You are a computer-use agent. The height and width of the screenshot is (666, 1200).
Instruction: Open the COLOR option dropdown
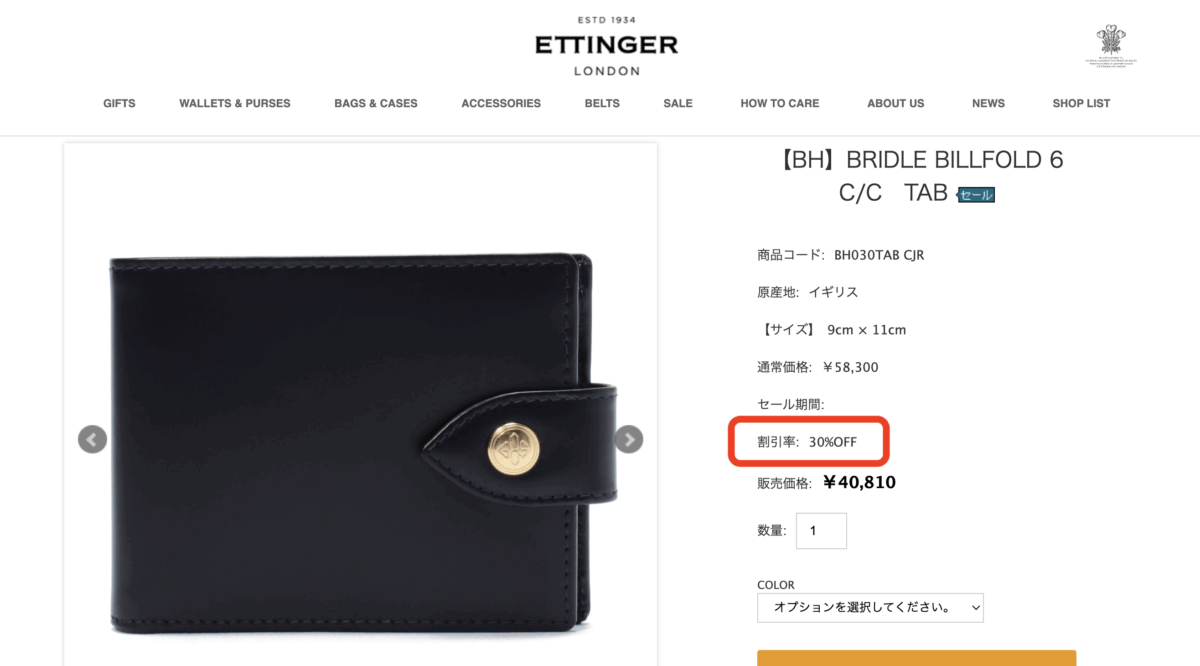tap(870, 608)
